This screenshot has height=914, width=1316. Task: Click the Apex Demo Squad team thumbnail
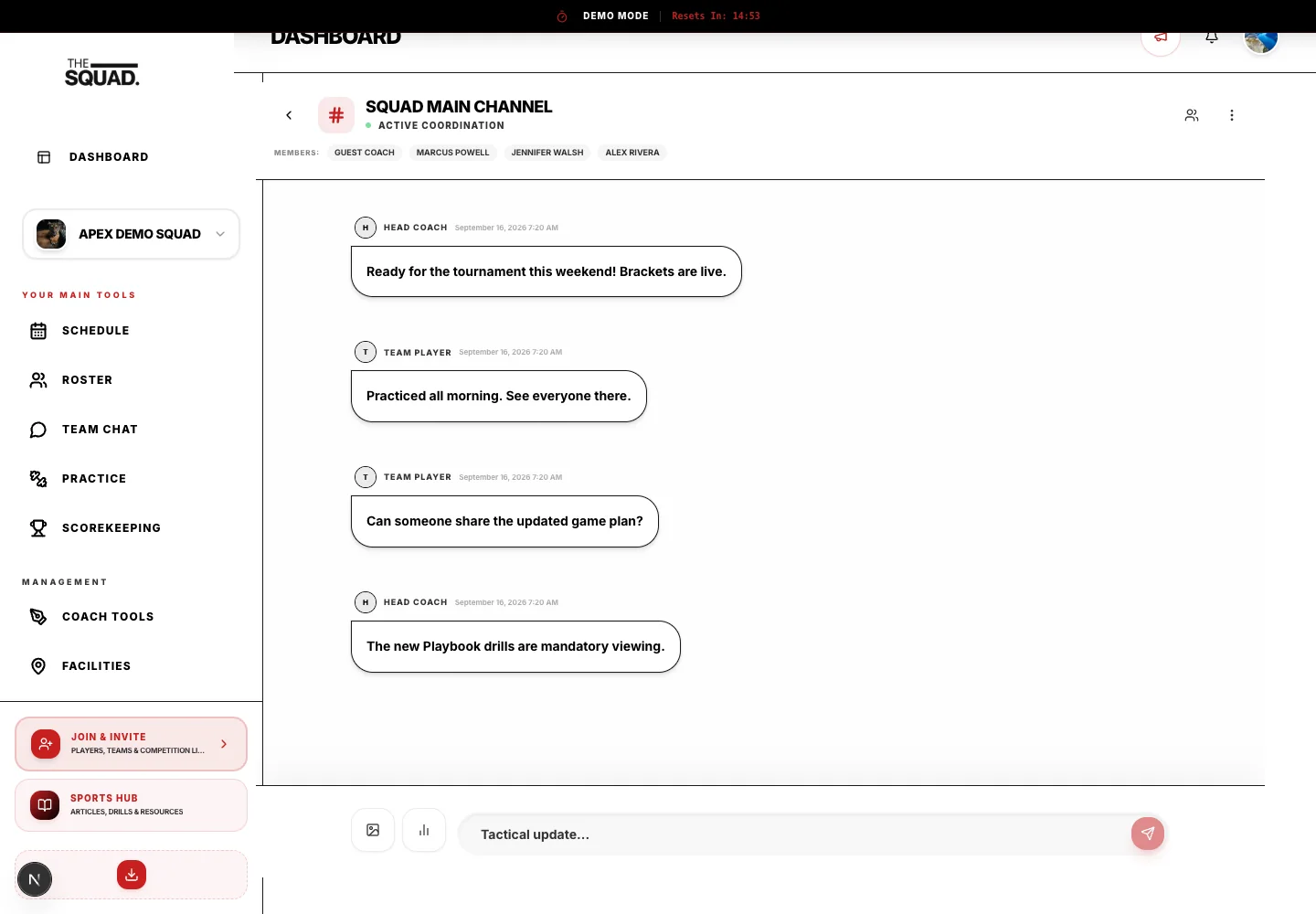[x=51, y=234]
